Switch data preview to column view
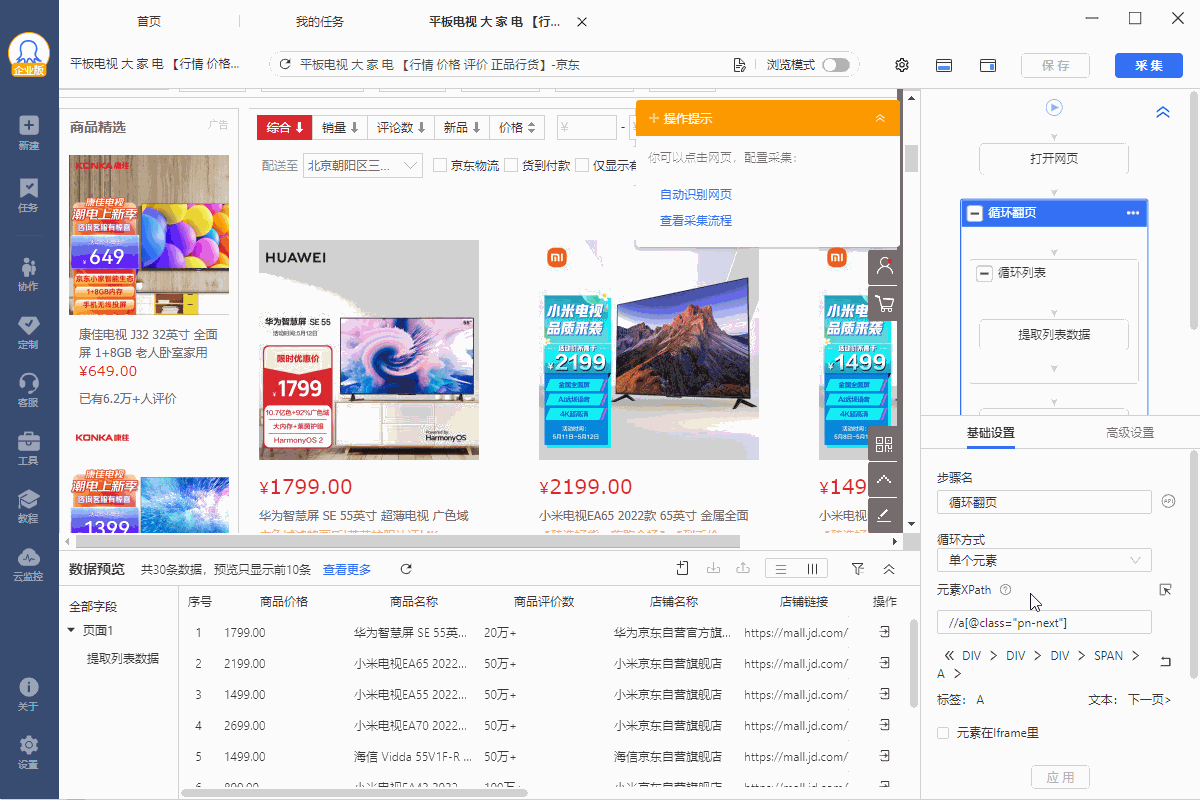 point(811,568)
